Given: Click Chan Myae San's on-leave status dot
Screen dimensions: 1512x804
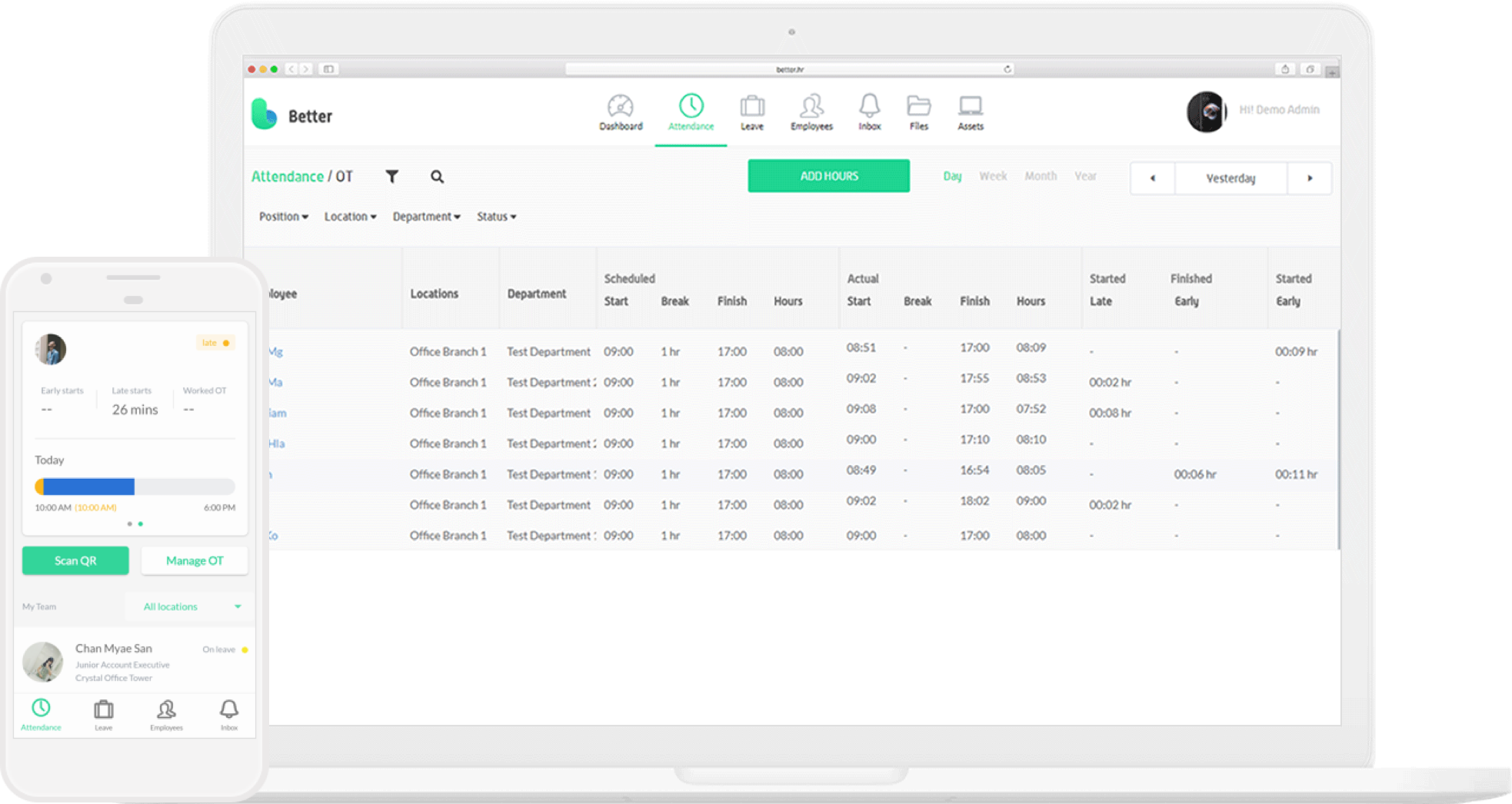Looking at the screenshot, I should pos(245,650).
